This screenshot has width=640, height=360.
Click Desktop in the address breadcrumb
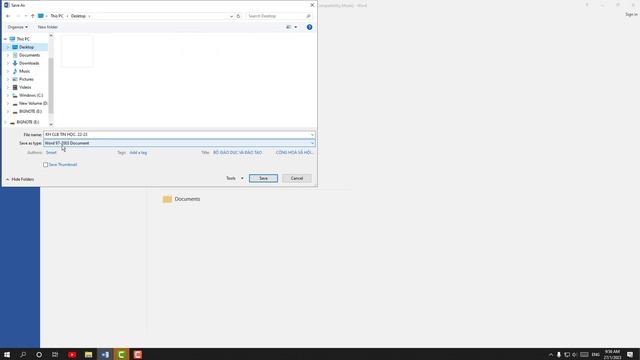pos(78,16)
